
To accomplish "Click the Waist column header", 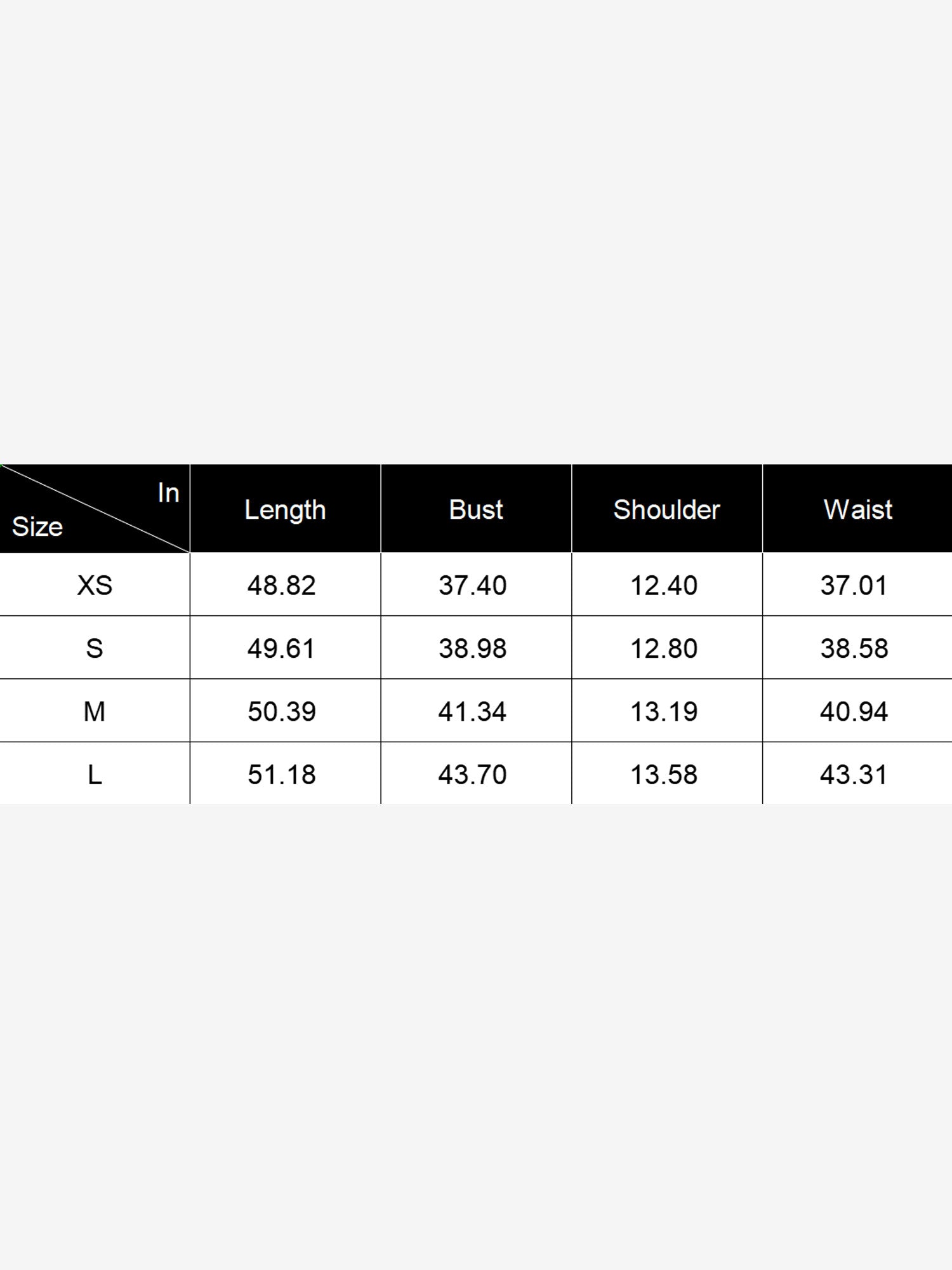I will (857, 509).
